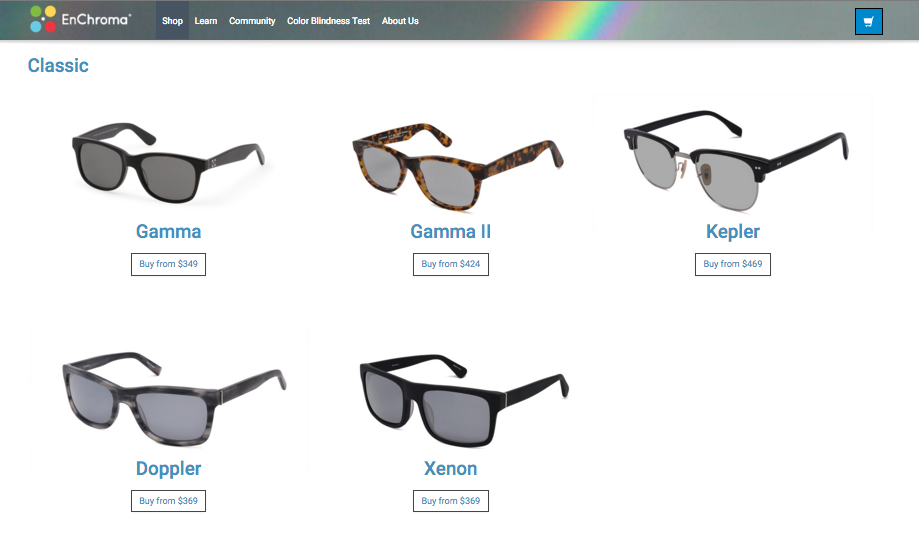Click the Xenon Buy from $369 button
The height and width of the screenshot is (536, 919).
click(x=451, y=501)
